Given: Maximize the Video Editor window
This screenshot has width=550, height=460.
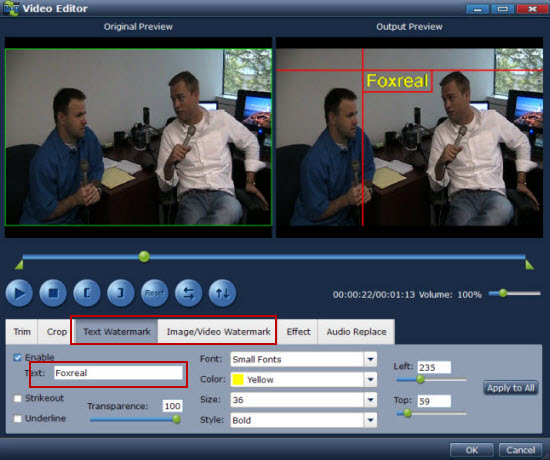Looking at the screenshot, I should point(503,9).
